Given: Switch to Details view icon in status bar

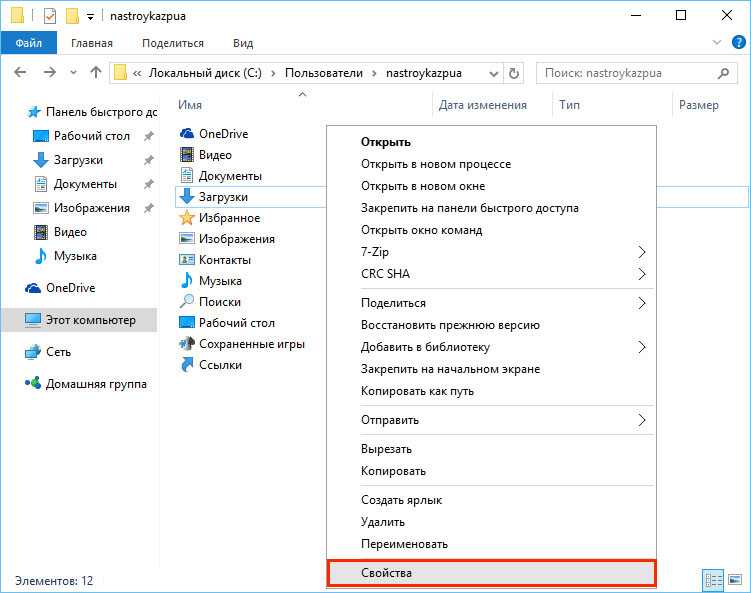Looking at the screenshot, I should 713,581.
